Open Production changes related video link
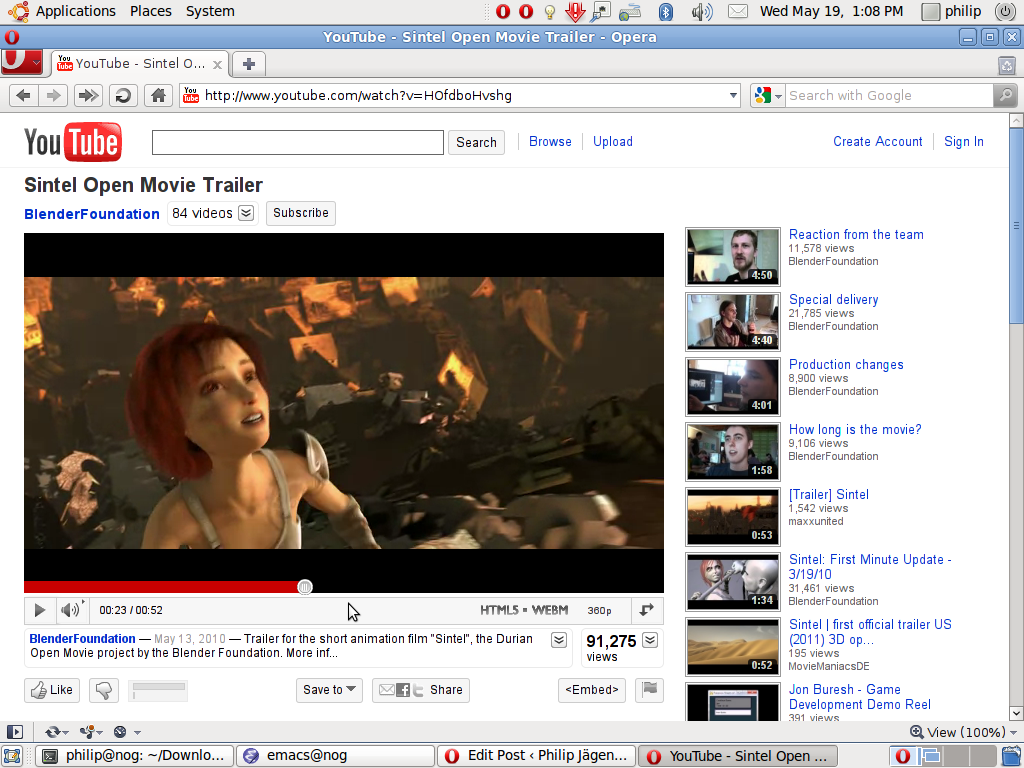 click(846, 364)
